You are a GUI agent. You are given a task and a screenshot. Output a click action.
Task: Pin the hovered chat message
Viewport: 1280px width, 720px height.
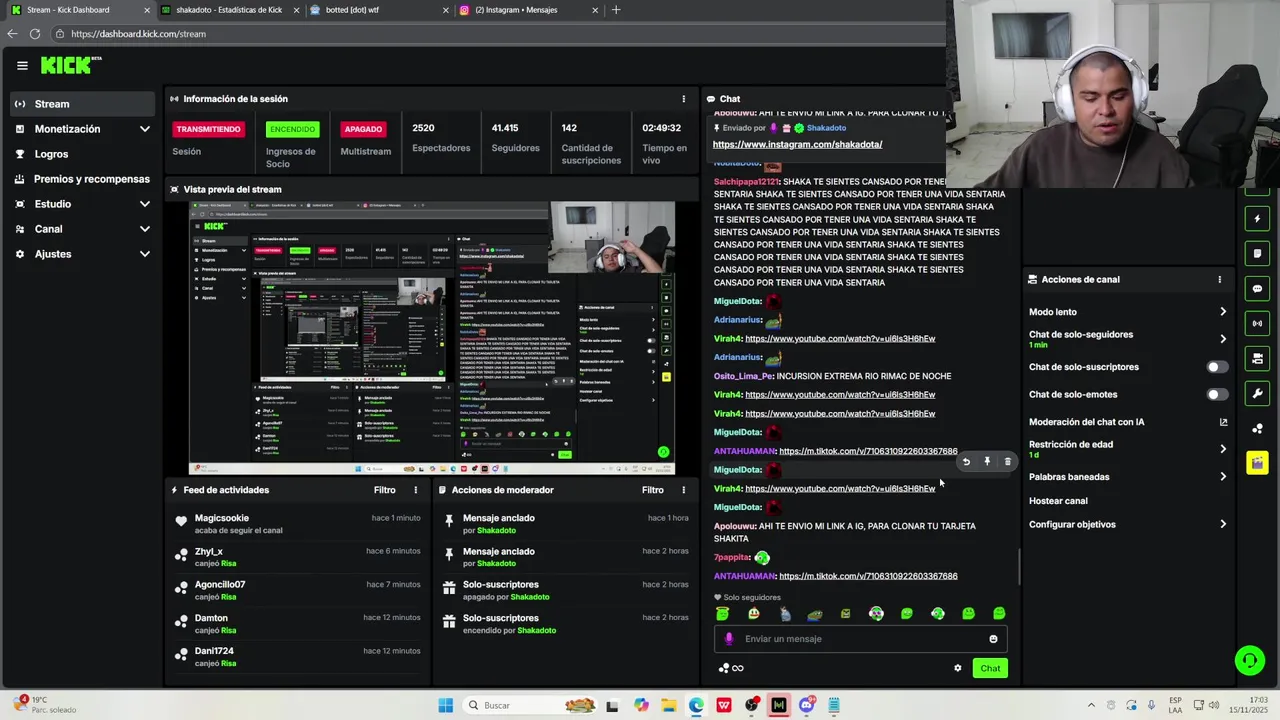[x=987, y=462]
